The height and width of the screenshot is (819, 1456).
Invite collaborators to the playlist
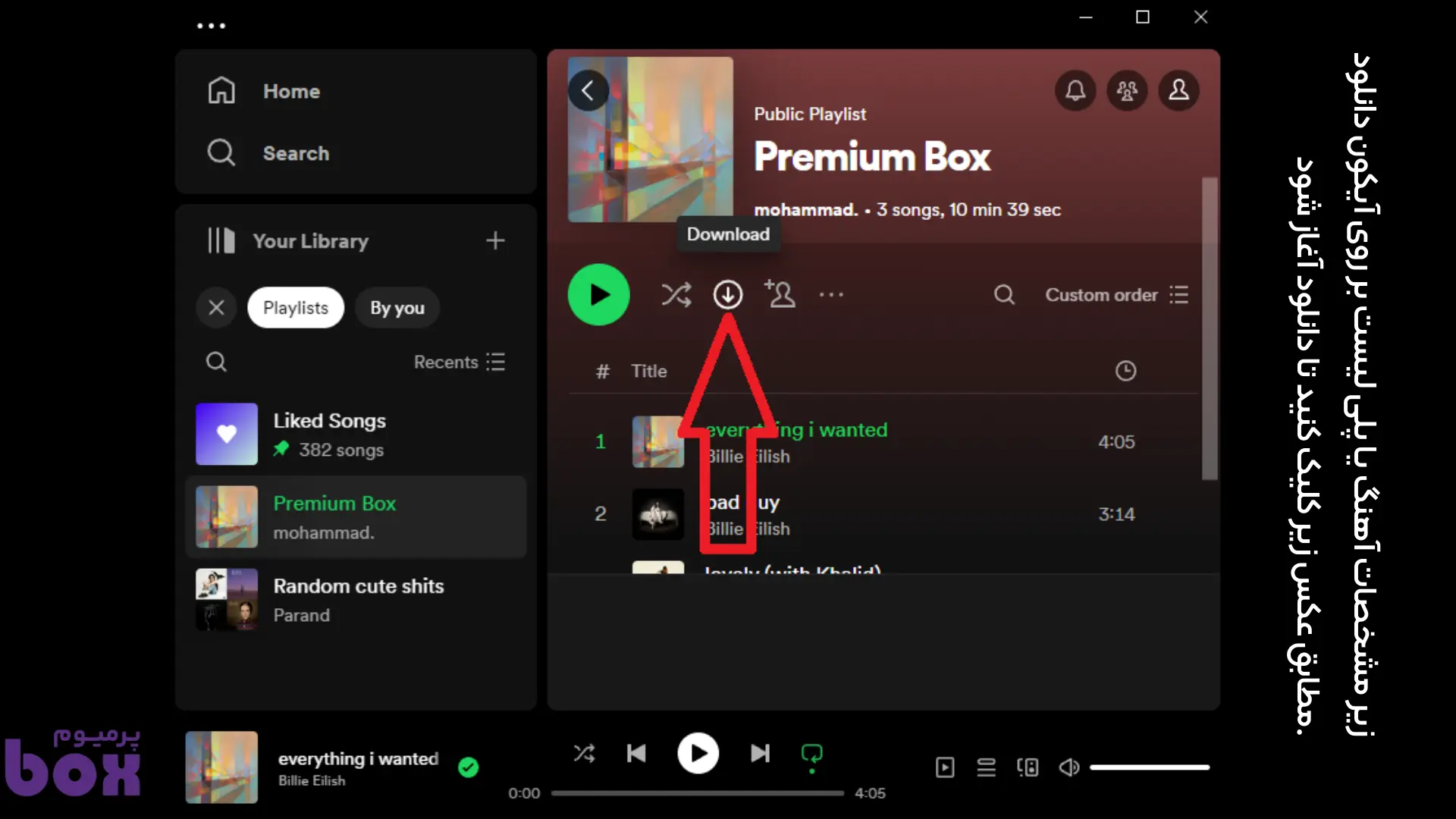(780, 294)
